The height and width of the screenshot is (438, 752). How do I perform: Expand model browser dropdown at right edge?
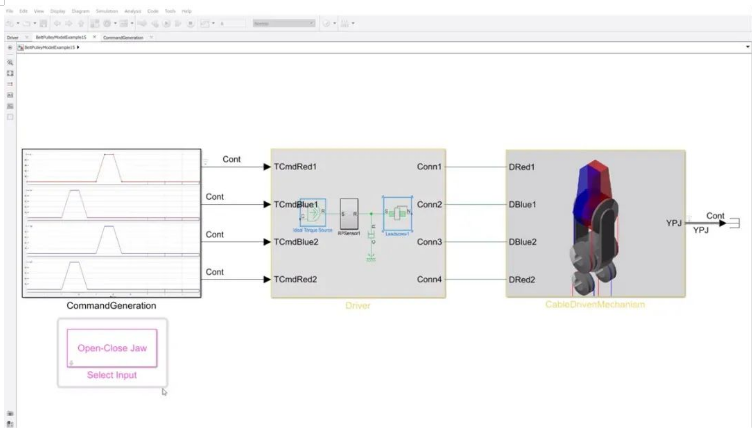pos(746,47)
